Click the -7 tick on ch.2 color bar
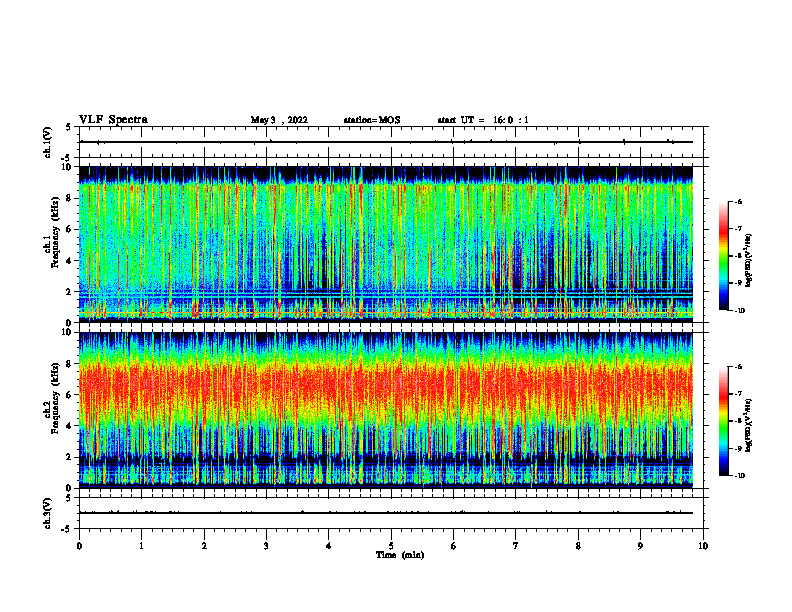The height and width of the screenshot is (612, 792). pyautogui.click(x=738, y=394)
